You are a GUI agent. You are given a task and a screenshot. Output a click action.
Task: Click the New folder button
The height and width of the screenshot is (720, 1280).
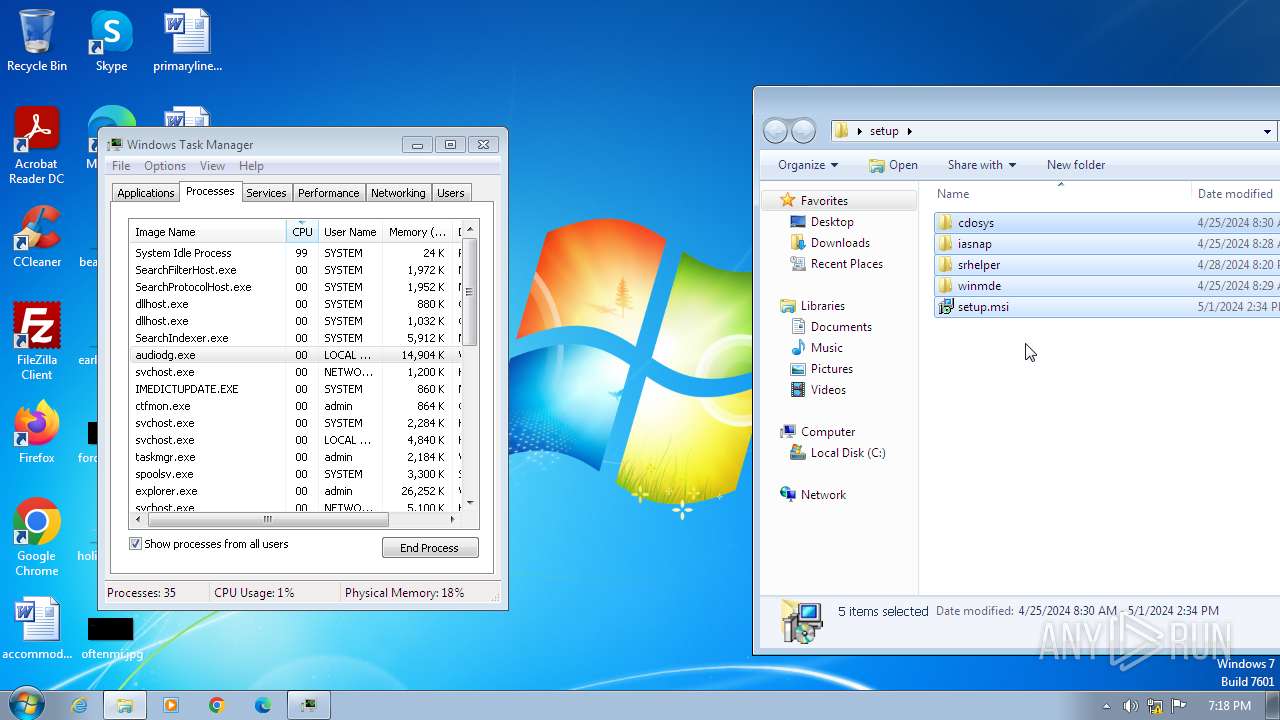[x=1075, y=165]
